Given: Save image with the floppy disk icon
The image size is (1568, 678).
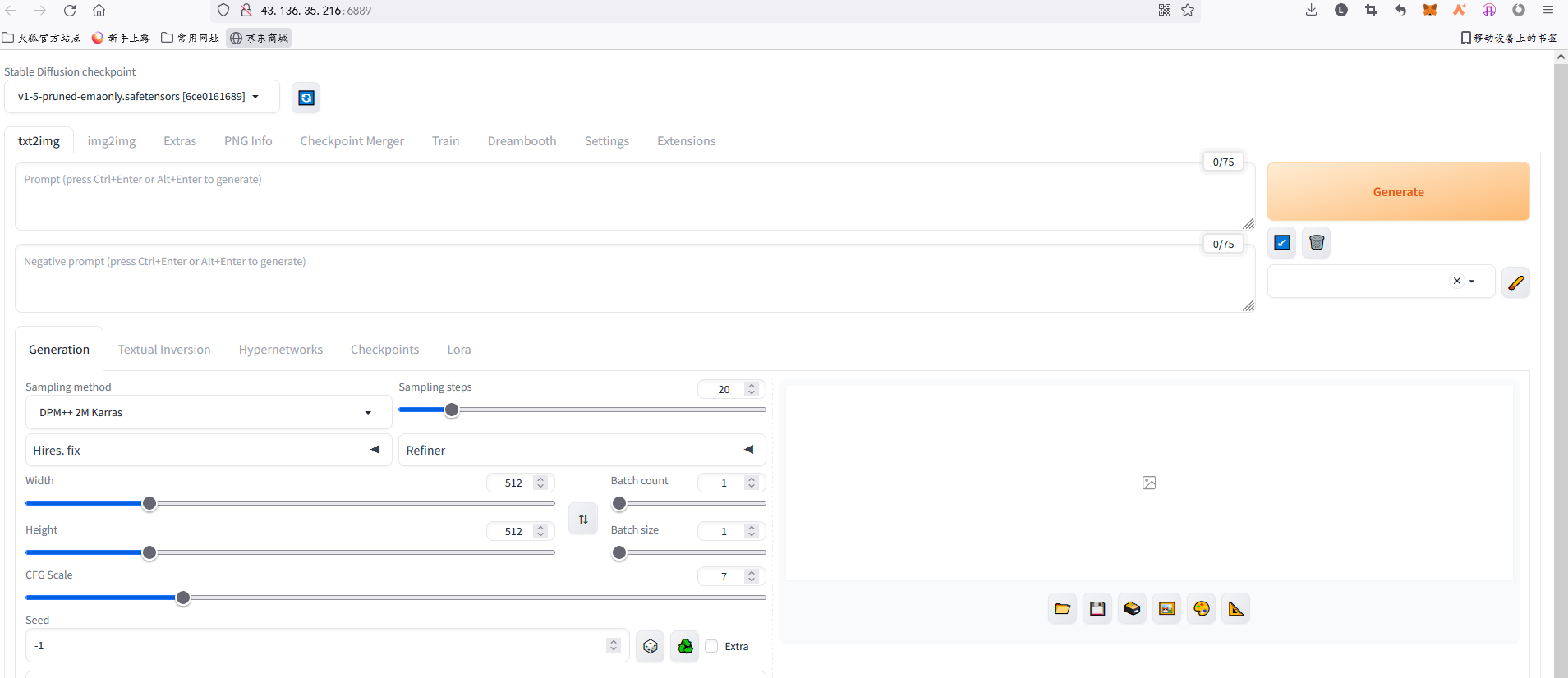Looking at the screenshot, I should click(x=1097, y=609).
